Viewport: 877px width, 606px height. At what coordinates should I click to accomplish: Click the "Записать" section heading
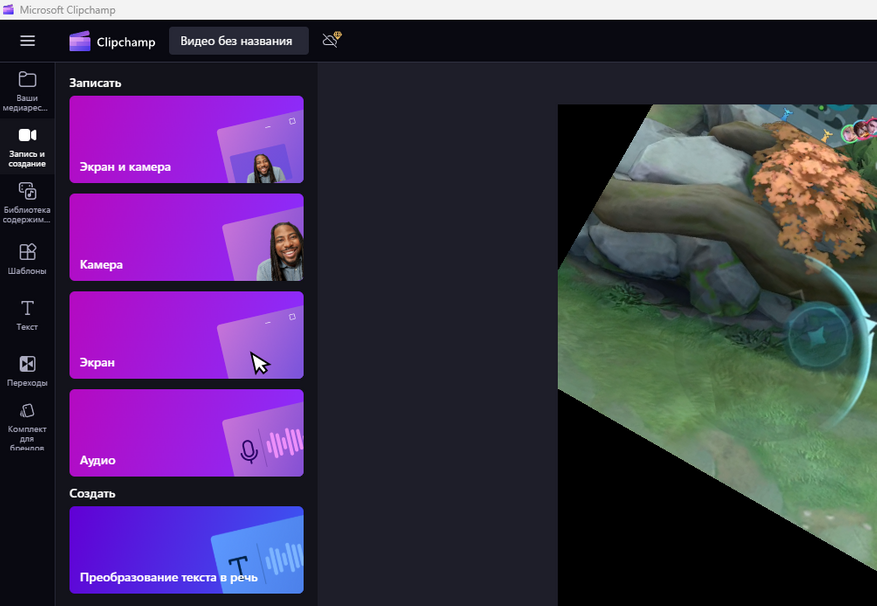(x=95, y=83)
